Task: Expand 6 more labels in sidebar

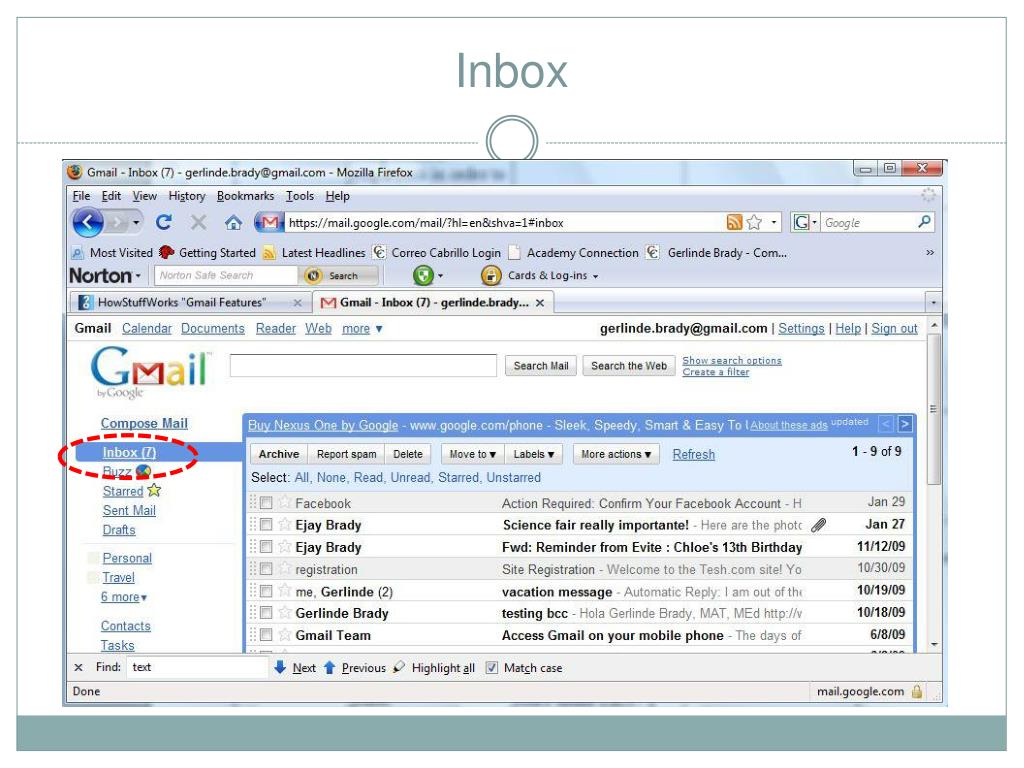Action: click(x=124, y=597)
